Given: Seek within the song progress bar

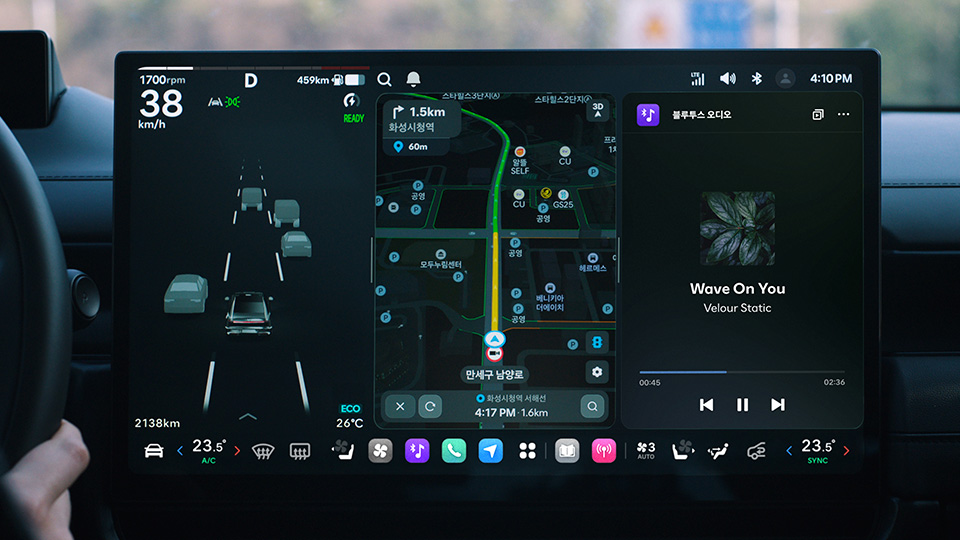Looking at the screenshot, I should point(741,372).
